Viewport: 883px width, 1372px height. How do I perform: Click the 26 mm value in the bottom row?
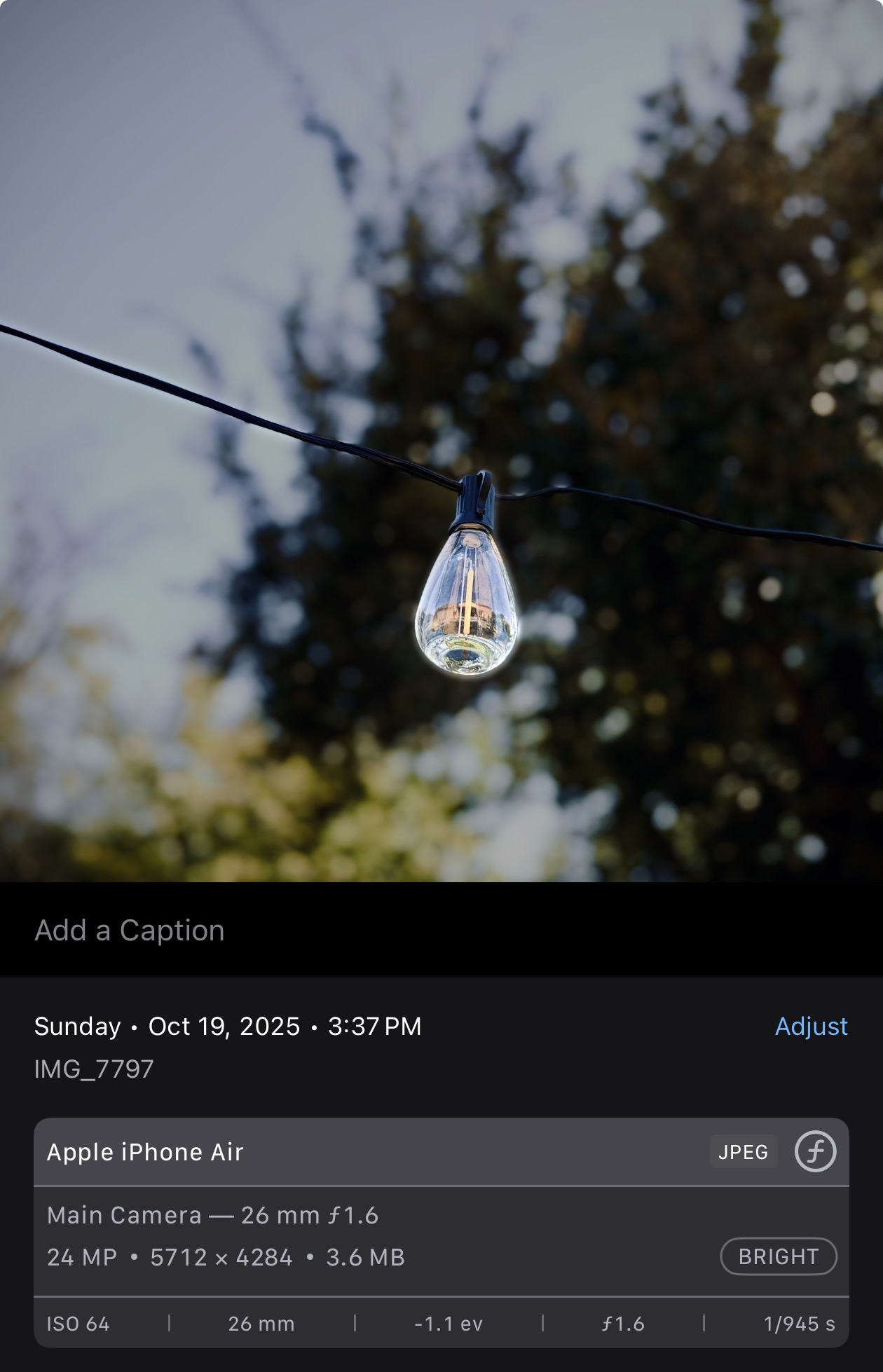(x=261, y=1324)
